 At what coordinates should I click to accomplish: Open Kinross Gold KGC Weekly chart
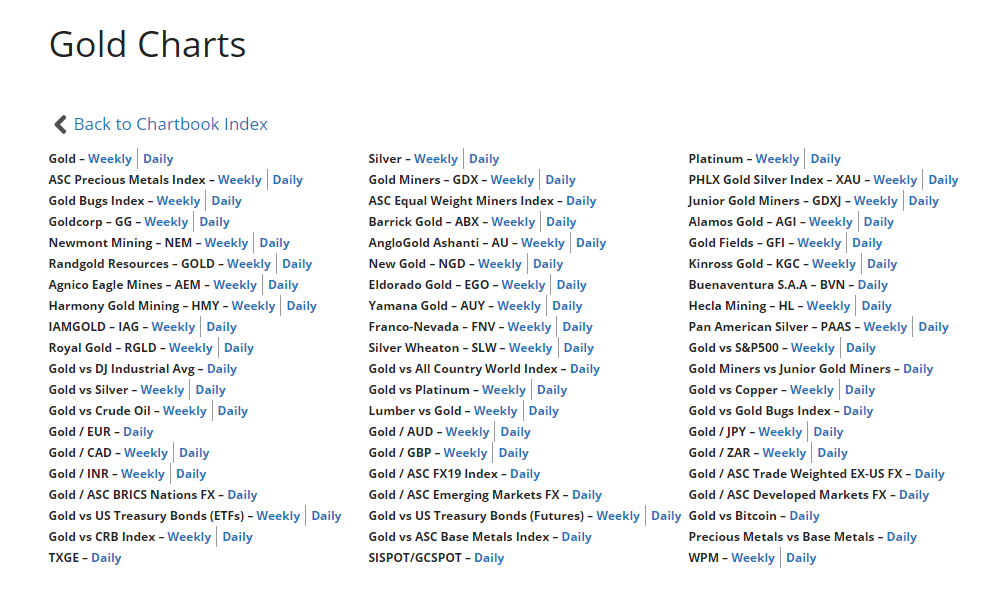834,263
